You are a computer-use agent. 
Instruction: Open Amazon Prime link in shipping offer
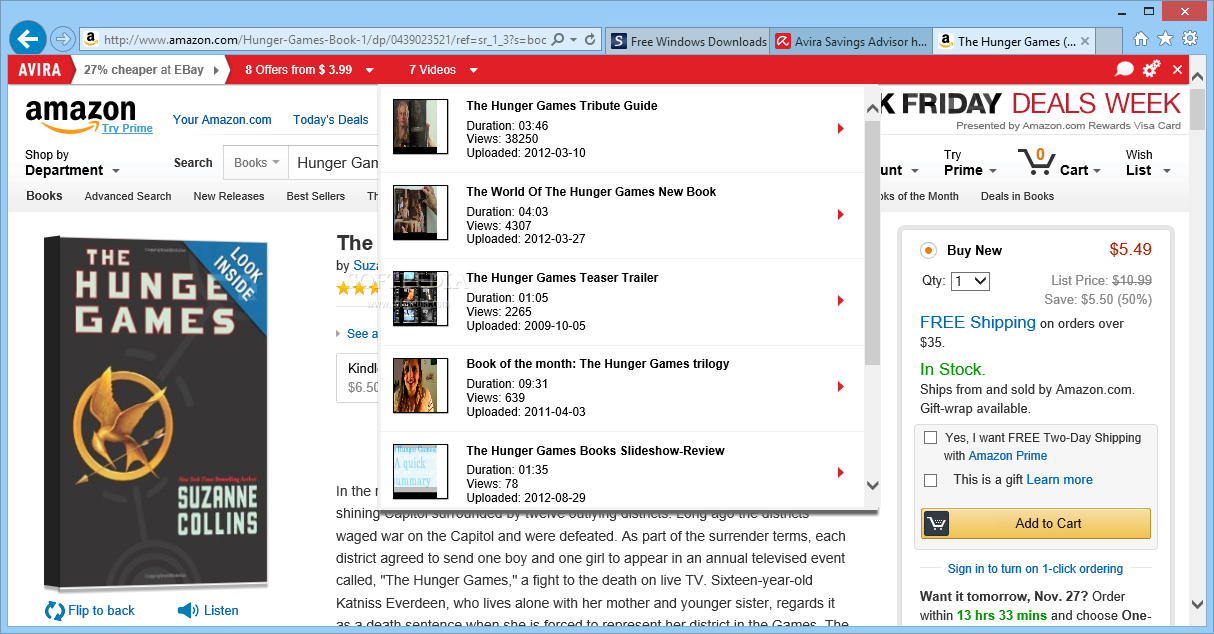coord(1008,456)
